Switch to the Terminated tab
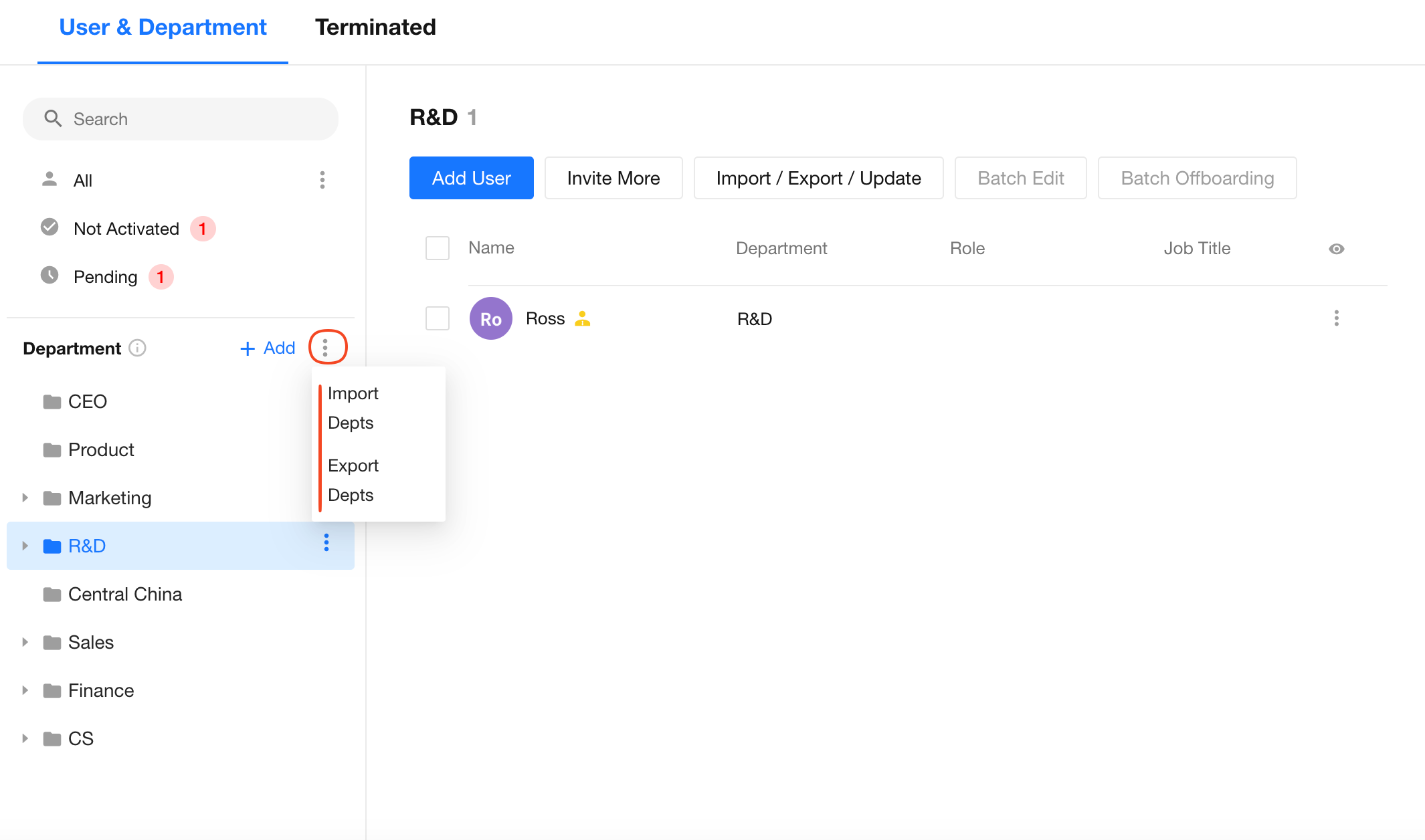This screenshot has width=1425, height=840. [375, 27]
